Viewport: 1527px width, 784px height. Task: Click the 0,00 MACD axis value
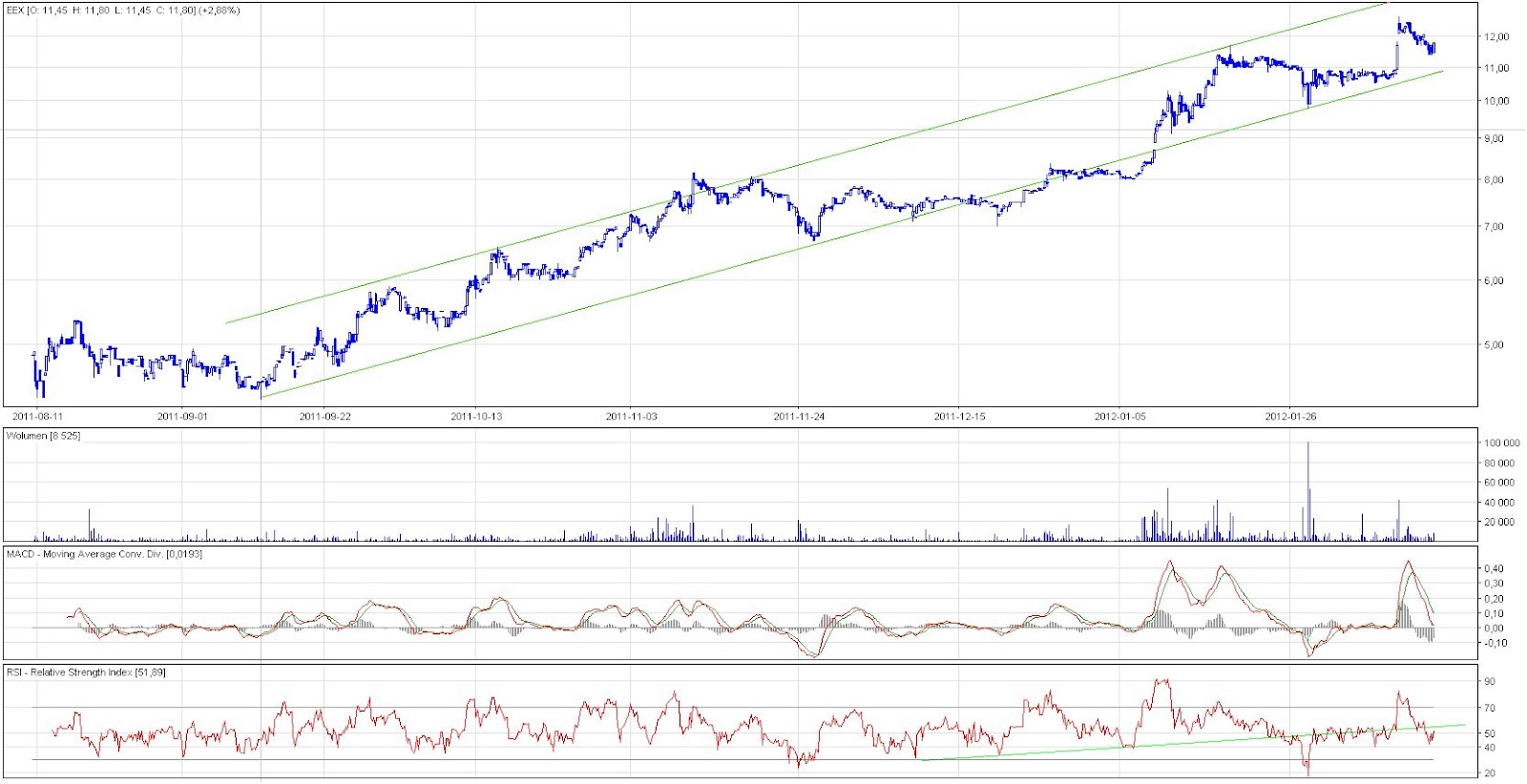coord(1494,629)
